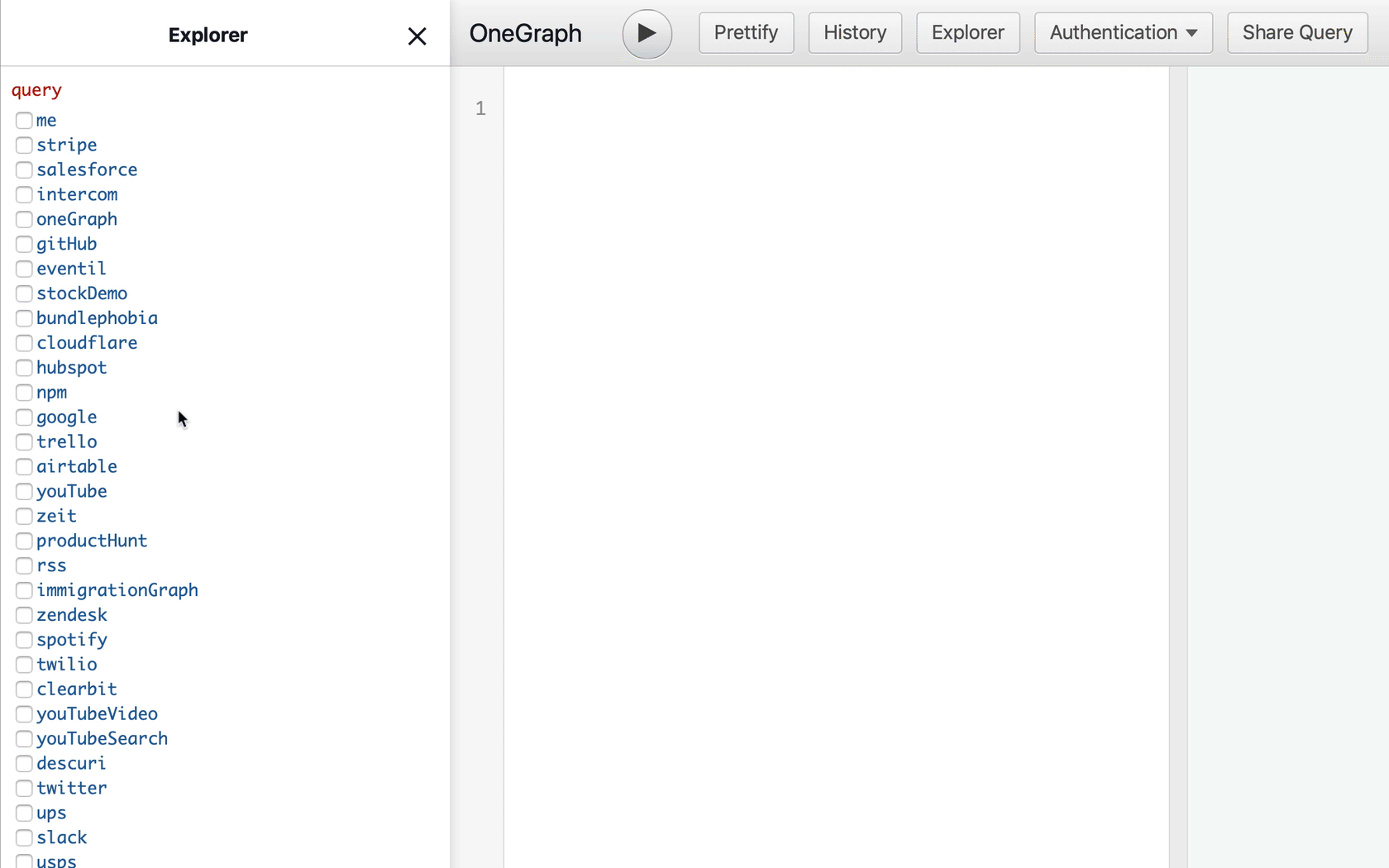
Task: Check the trello field checkbox
Action: 24,442
